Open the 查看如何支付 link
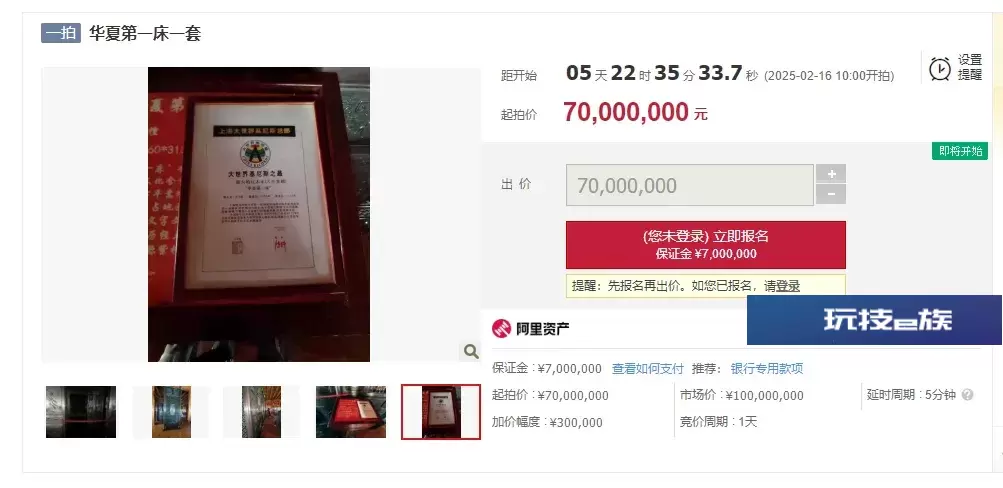This screenshot has width=1003, height=488. pyautogui.click(x=648, y=368)
